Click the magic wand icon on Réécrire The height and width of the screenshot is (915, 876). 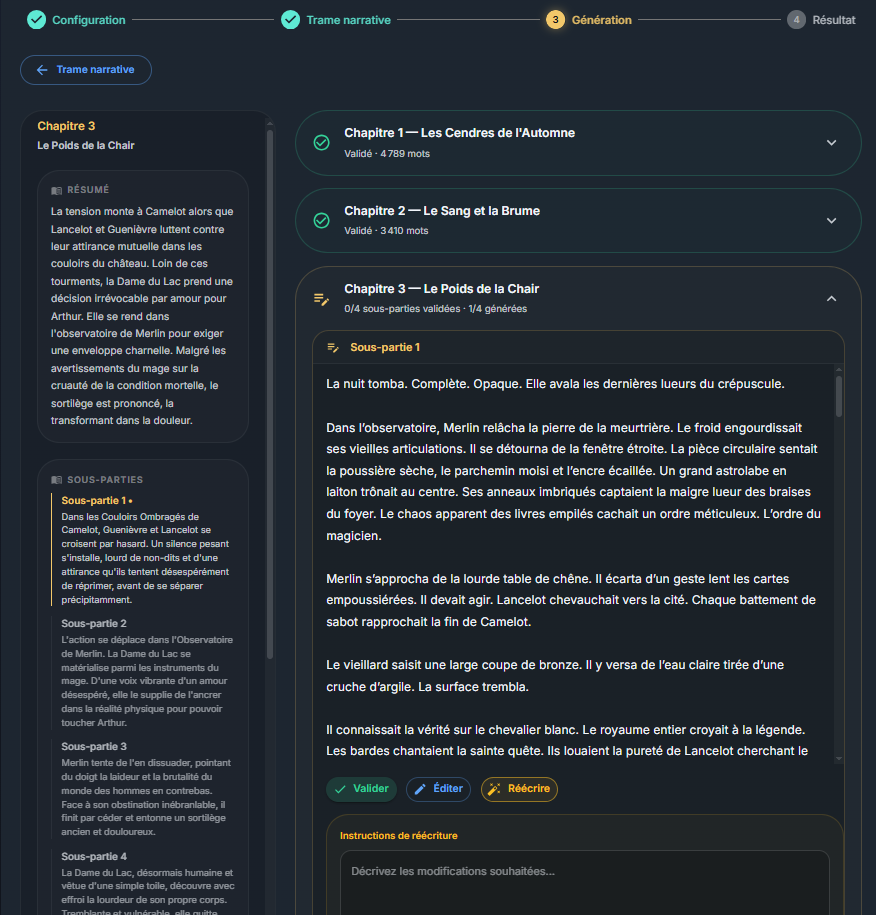(493, 788)
